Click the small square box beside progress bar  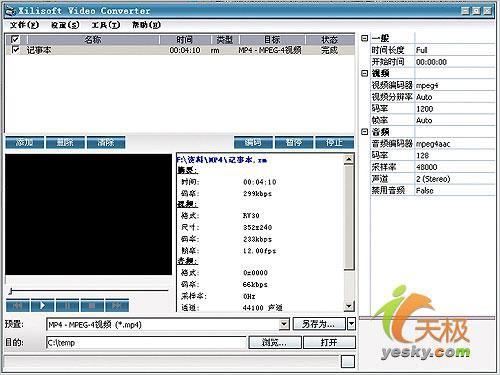(x=348, y=361)
